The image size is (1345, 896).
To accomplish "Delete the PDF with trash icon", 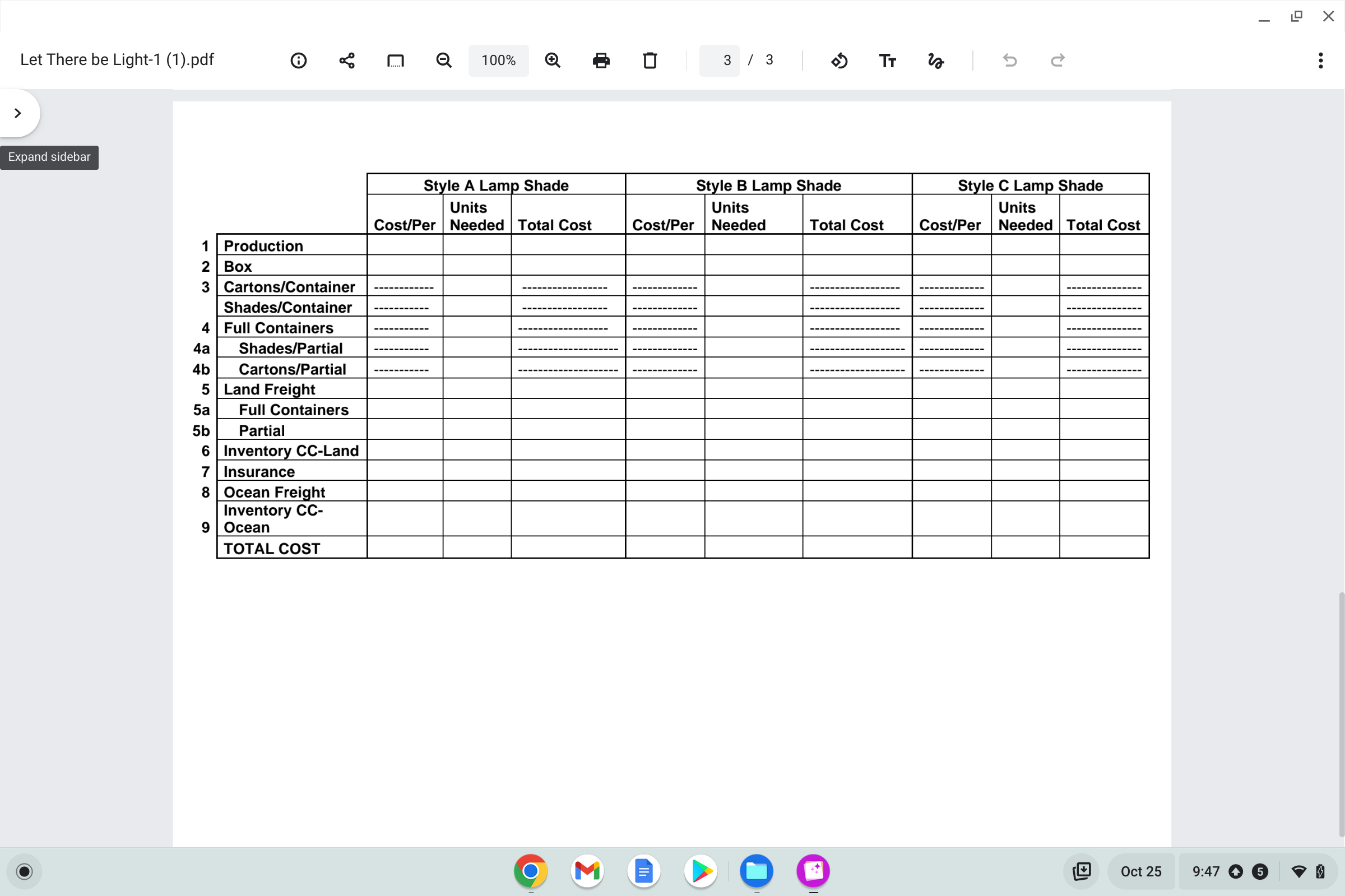I will (650, 61).
